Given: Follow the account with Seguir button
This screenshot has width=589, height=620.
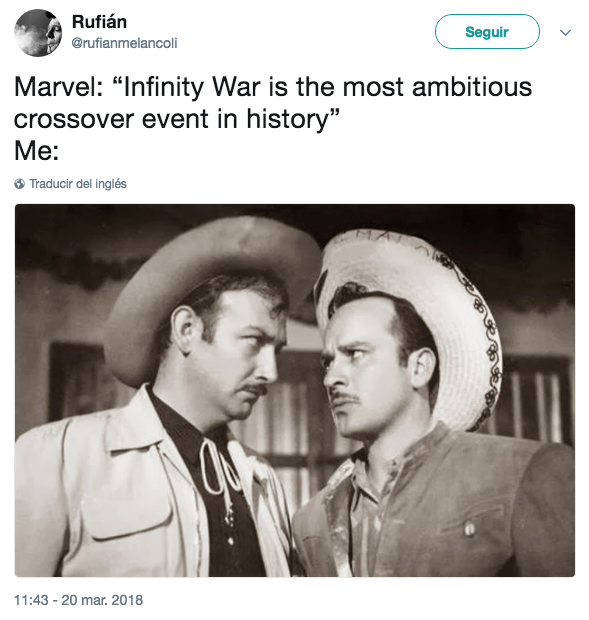Looking at the screenshot, I should point(487,32).
